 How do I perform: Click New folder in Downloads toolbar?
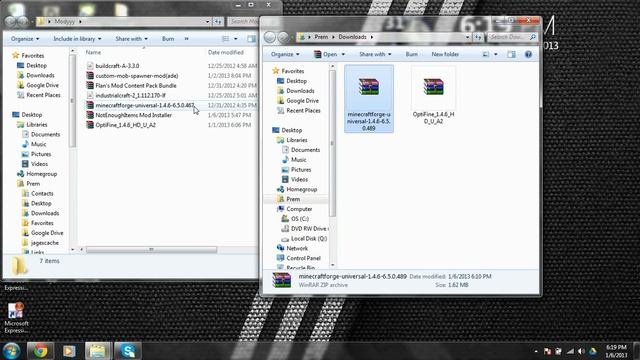pos(445,54)
